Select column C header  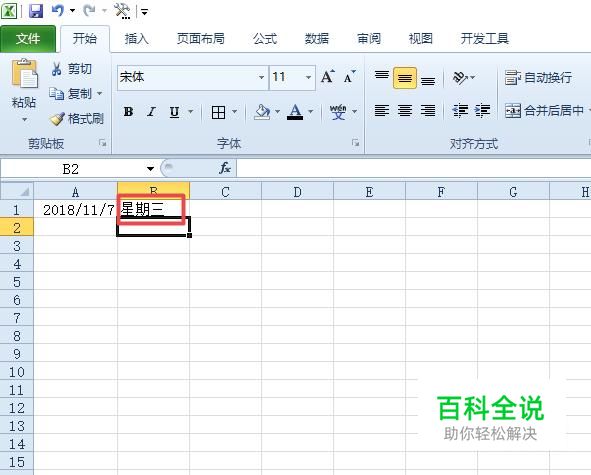tap(225, 192)
